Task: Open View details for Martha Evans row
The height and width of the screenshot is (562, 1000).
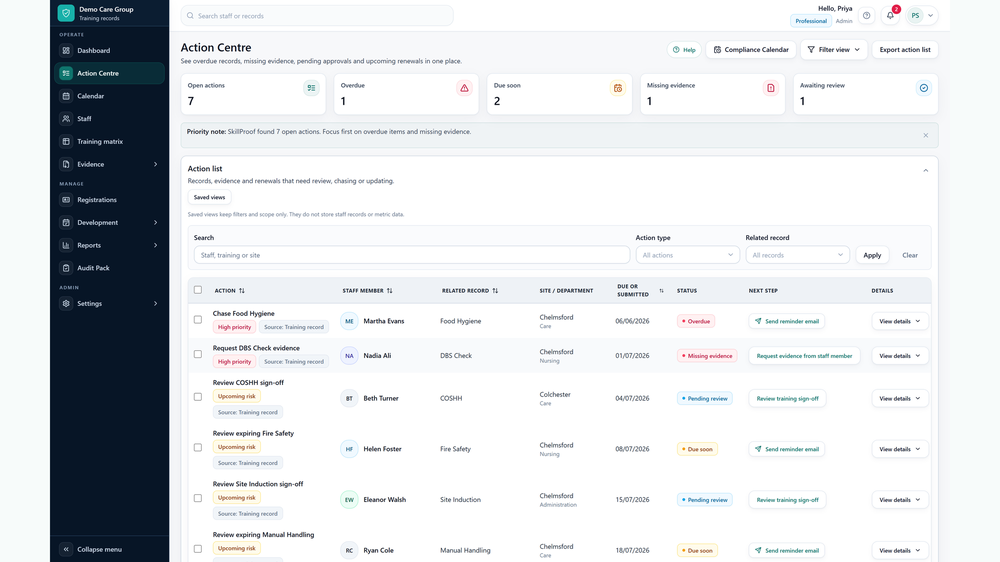Action: click(900, 322)
